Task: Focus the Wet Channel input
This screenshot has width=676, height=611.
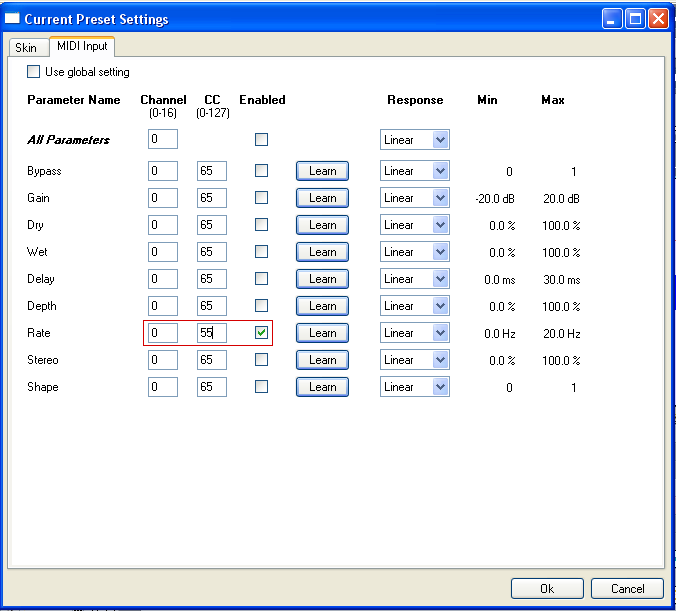Action: click(x=163, y=252)
